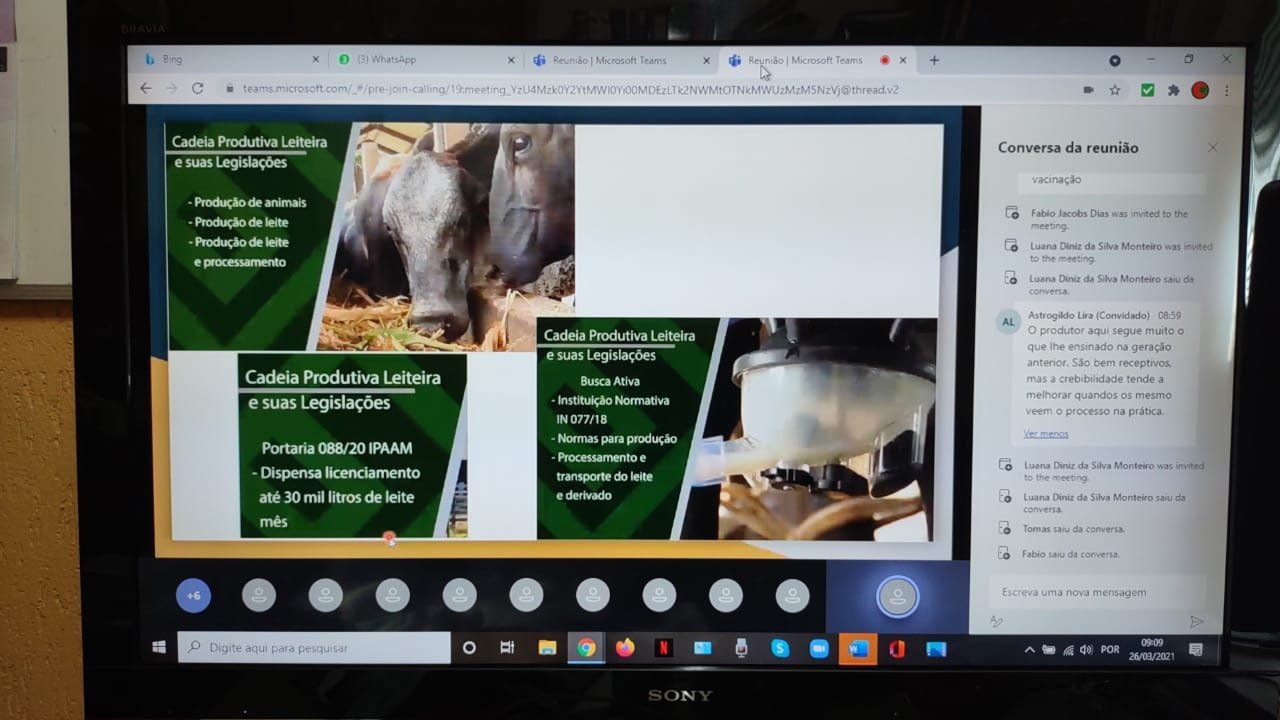Open the volume control in system tray
This screenshot has width=1280, height=720.
click(x=1086, y=650)
